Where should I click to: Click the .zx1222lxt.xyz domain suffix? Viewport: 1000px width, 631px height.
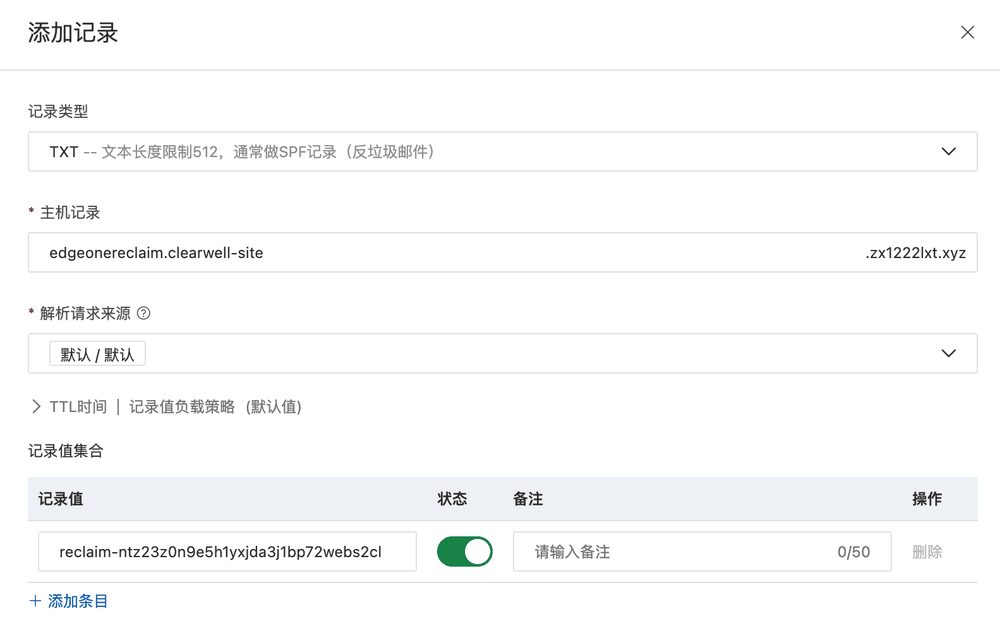(x=916, y=253)
